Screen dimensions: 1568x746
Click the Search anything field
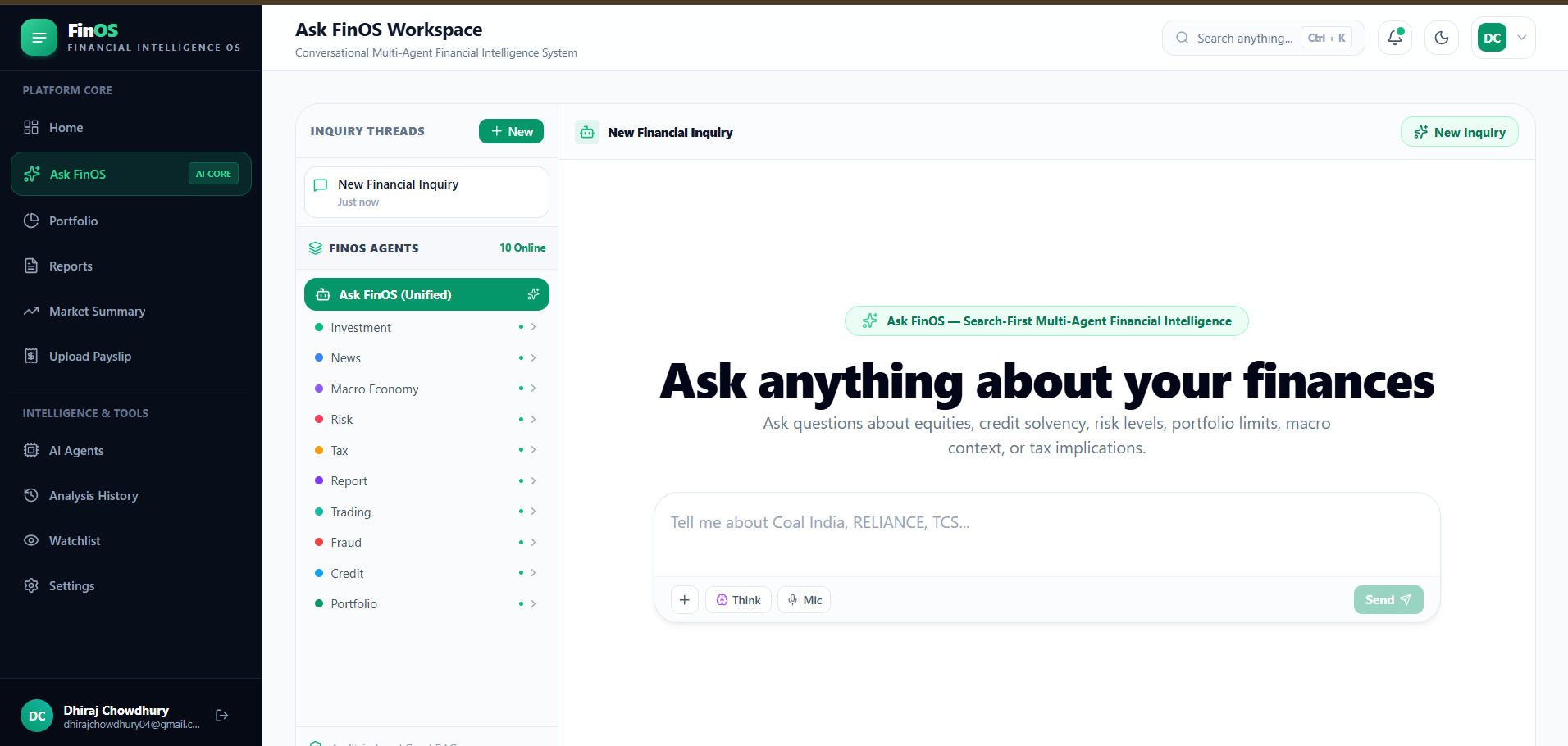coord(1263,38)
